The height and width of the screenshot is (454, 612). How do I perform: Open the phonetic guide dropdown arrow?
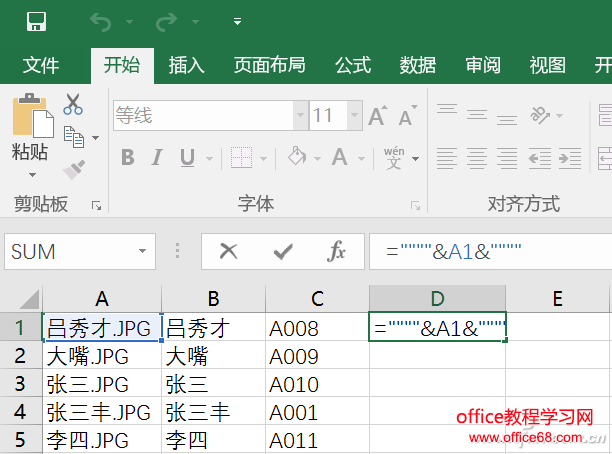coord(416,159)
